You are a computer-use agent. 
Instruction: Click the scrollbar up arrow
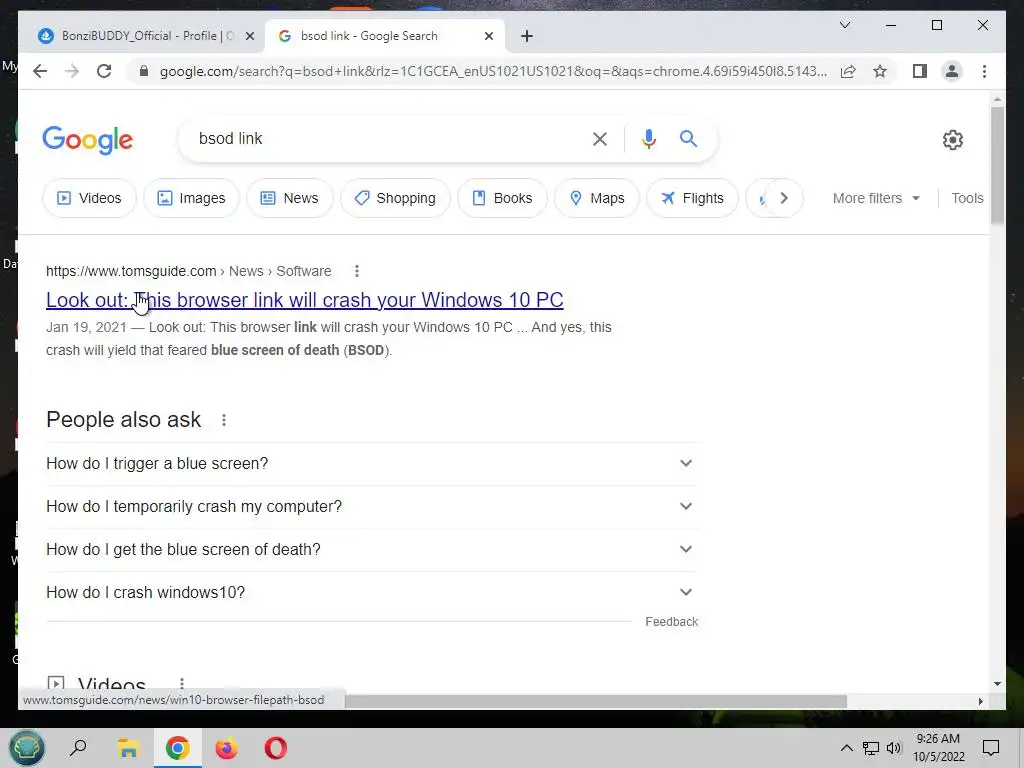(997, 100)
